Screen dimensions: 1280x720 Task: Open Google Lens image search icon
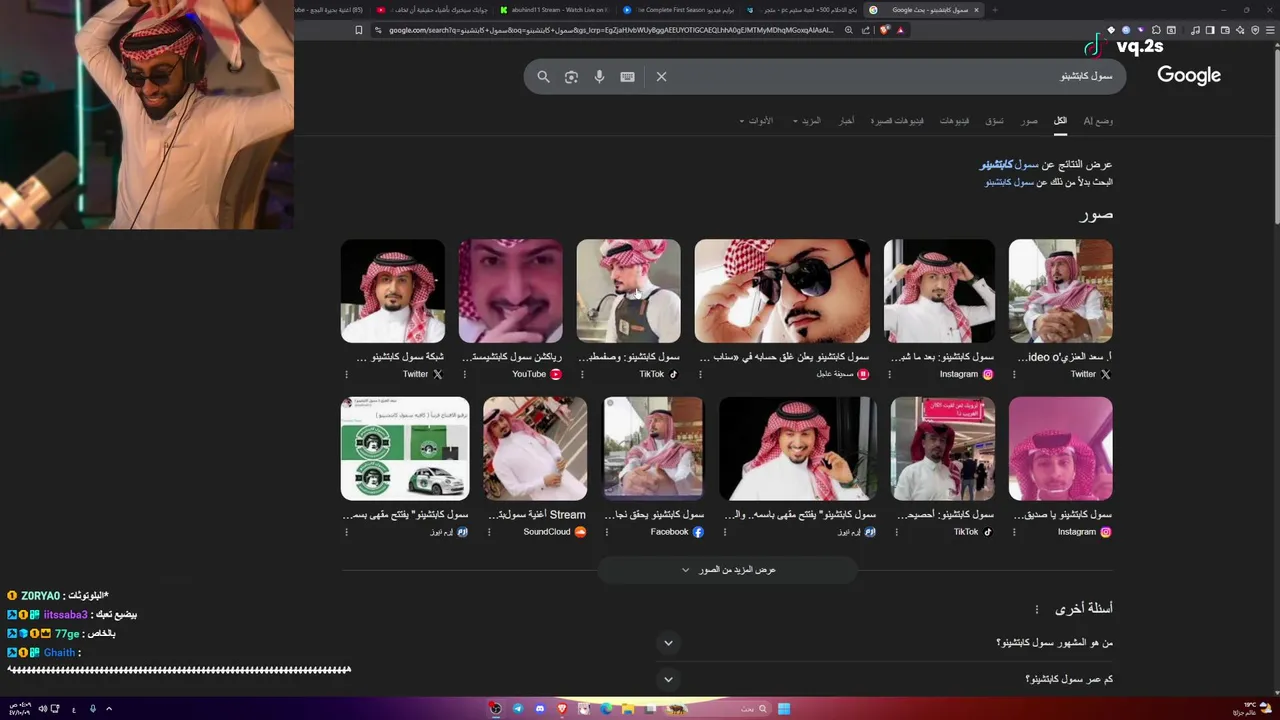(x=571, y=77)
